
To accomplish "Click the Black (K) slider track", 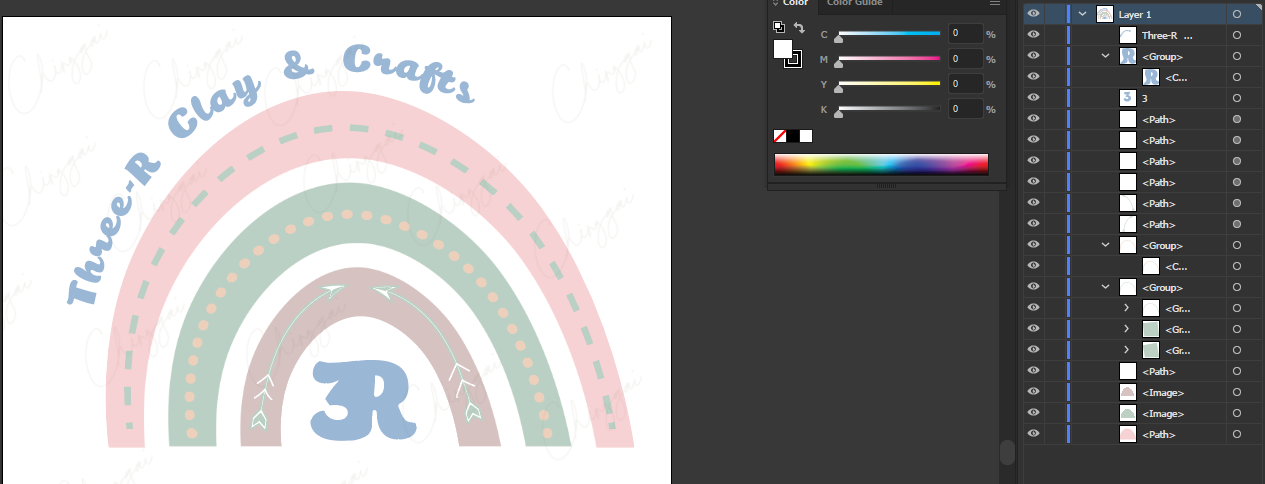I will pos(888,108).
